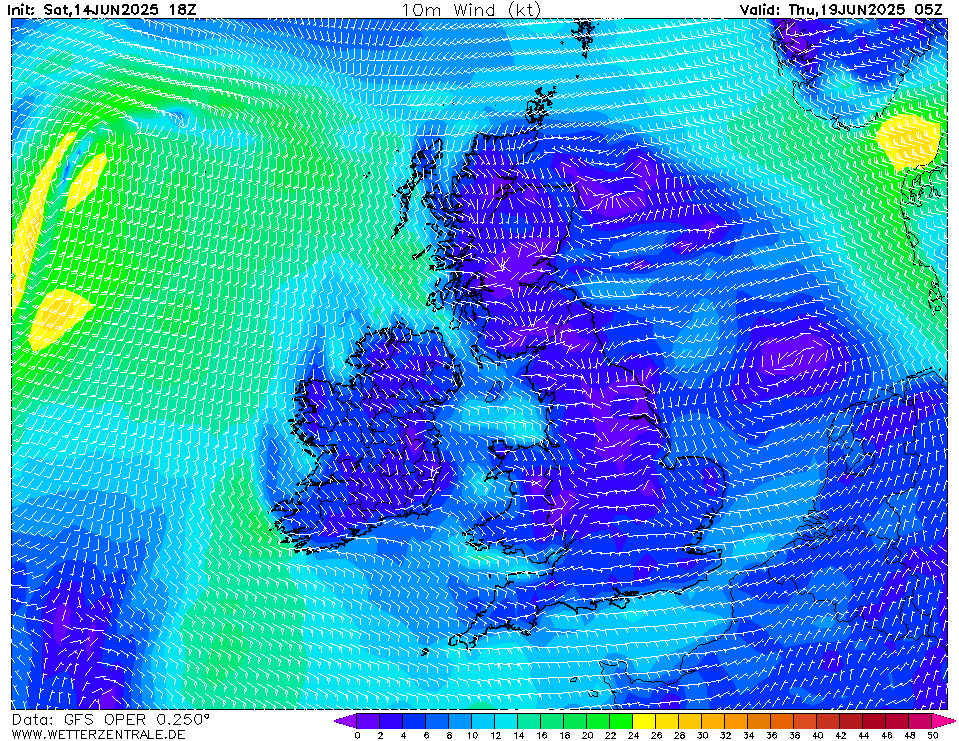Viewport: 959px width, 741px height.
Task: Click the bright green 22–24 kt legend swatch
Action: click(x=621, y=721)
